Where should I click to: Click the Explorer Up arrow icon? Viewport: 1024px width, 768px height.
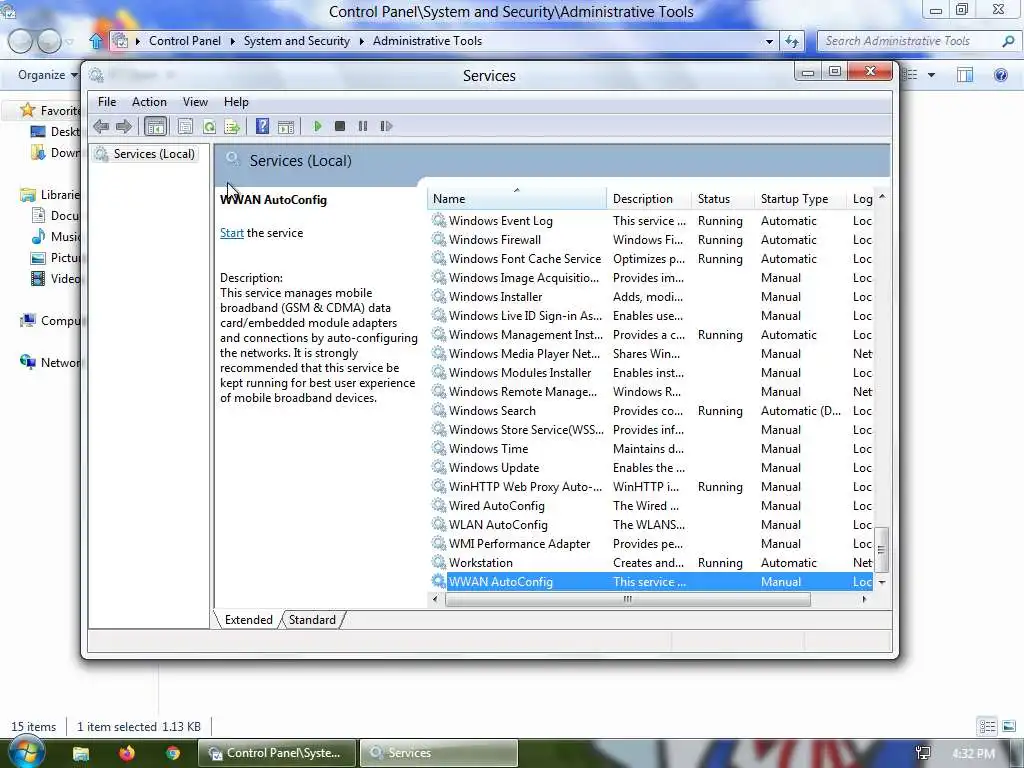point(96,41)
